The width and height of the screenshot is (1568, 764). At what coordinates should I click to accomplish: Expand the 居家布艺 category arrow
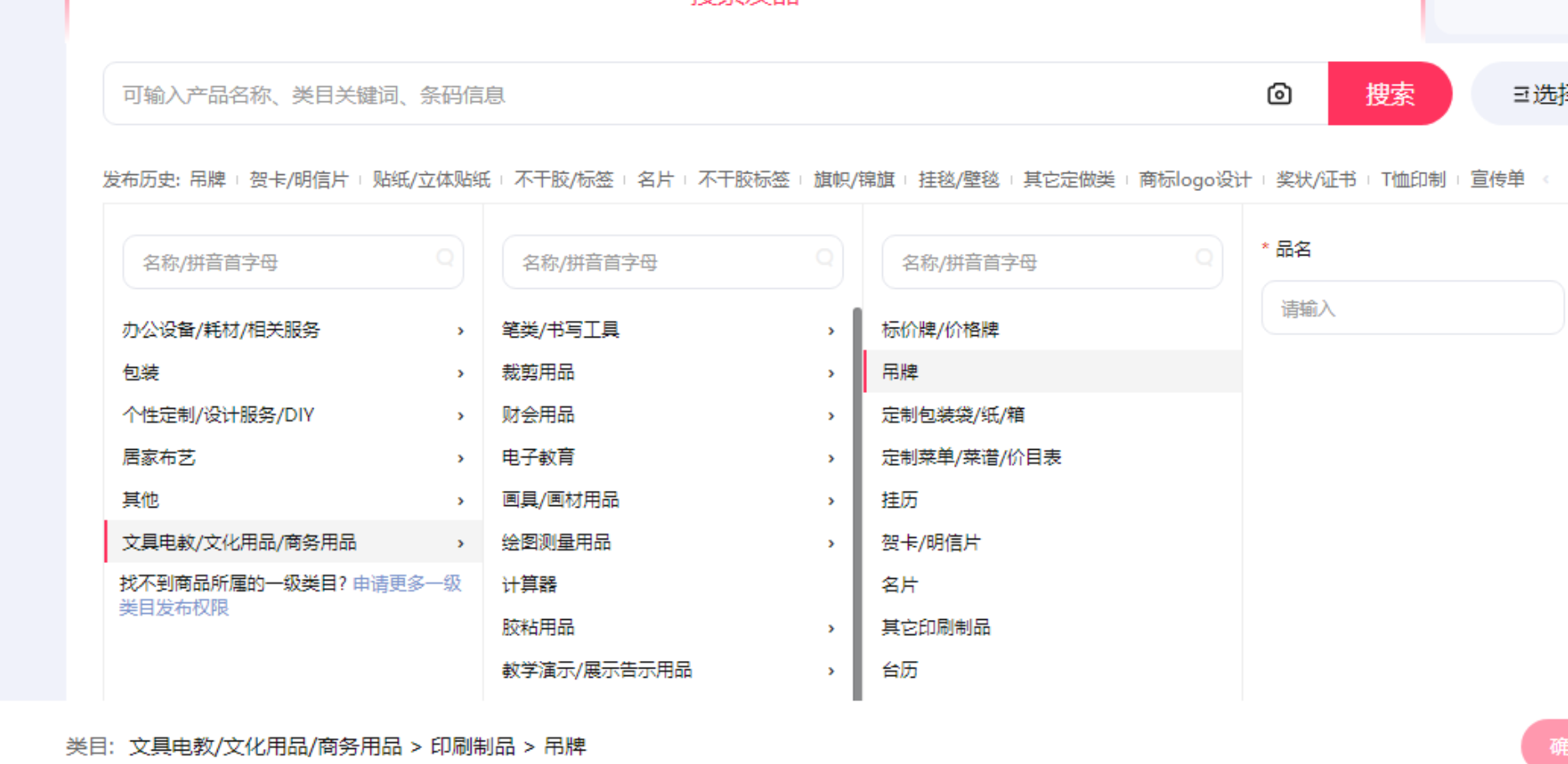461,458
